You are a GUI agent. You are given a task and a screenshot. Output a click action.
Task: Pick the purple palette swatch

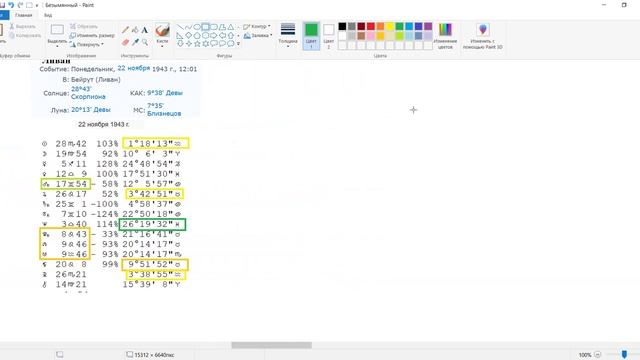click(x=428, y=27)
